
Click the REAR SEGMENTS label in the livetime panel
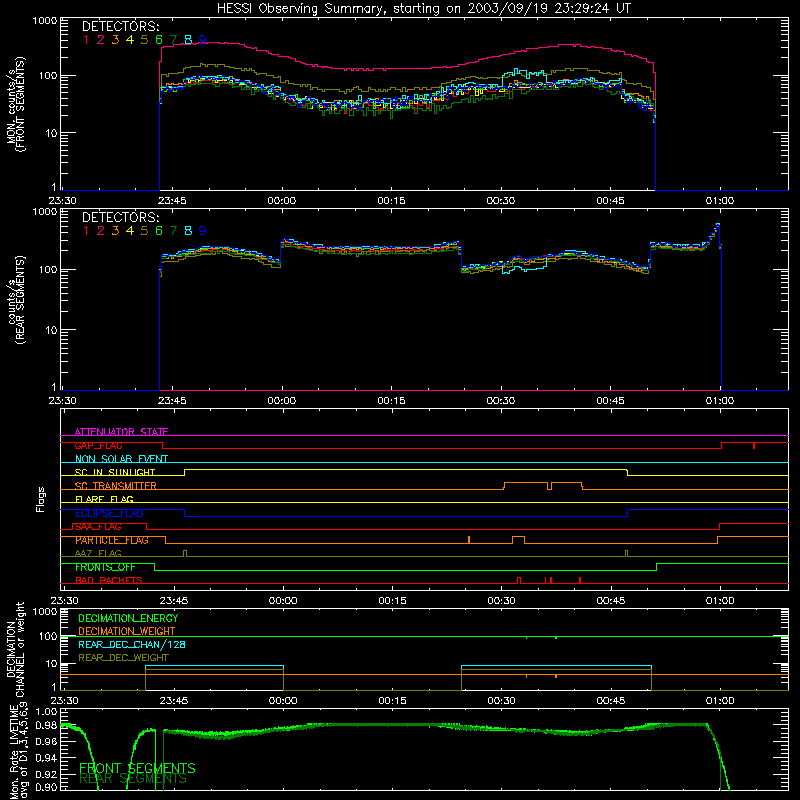click(133, 779)
